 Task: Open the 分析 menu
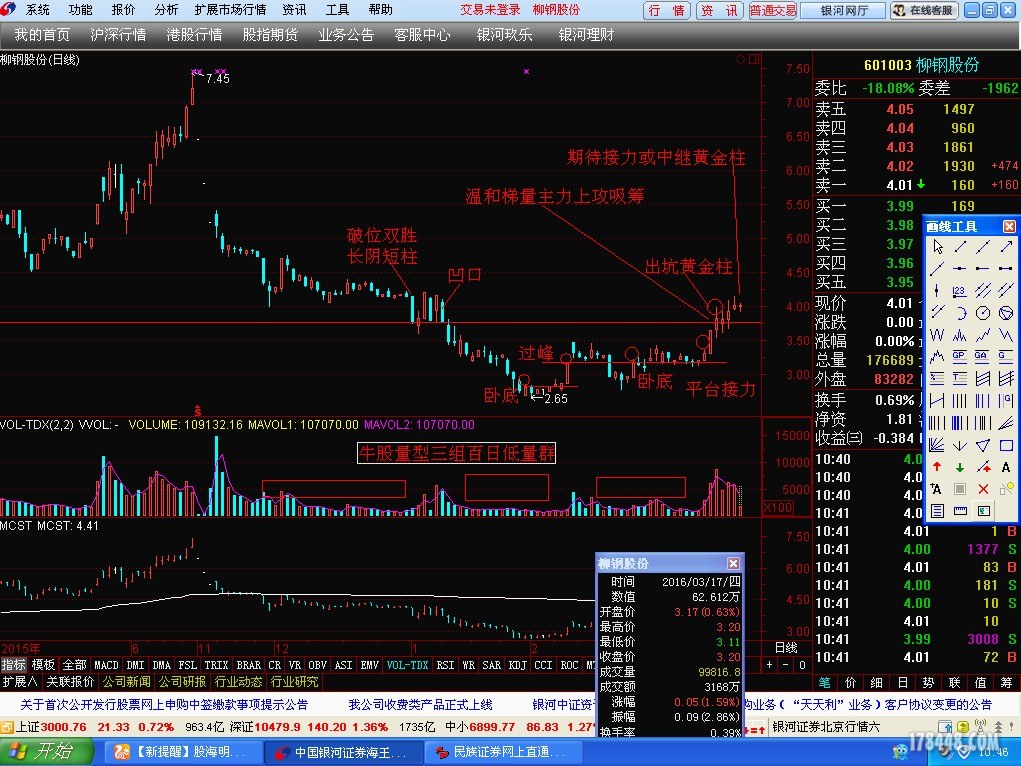point(166,10)
